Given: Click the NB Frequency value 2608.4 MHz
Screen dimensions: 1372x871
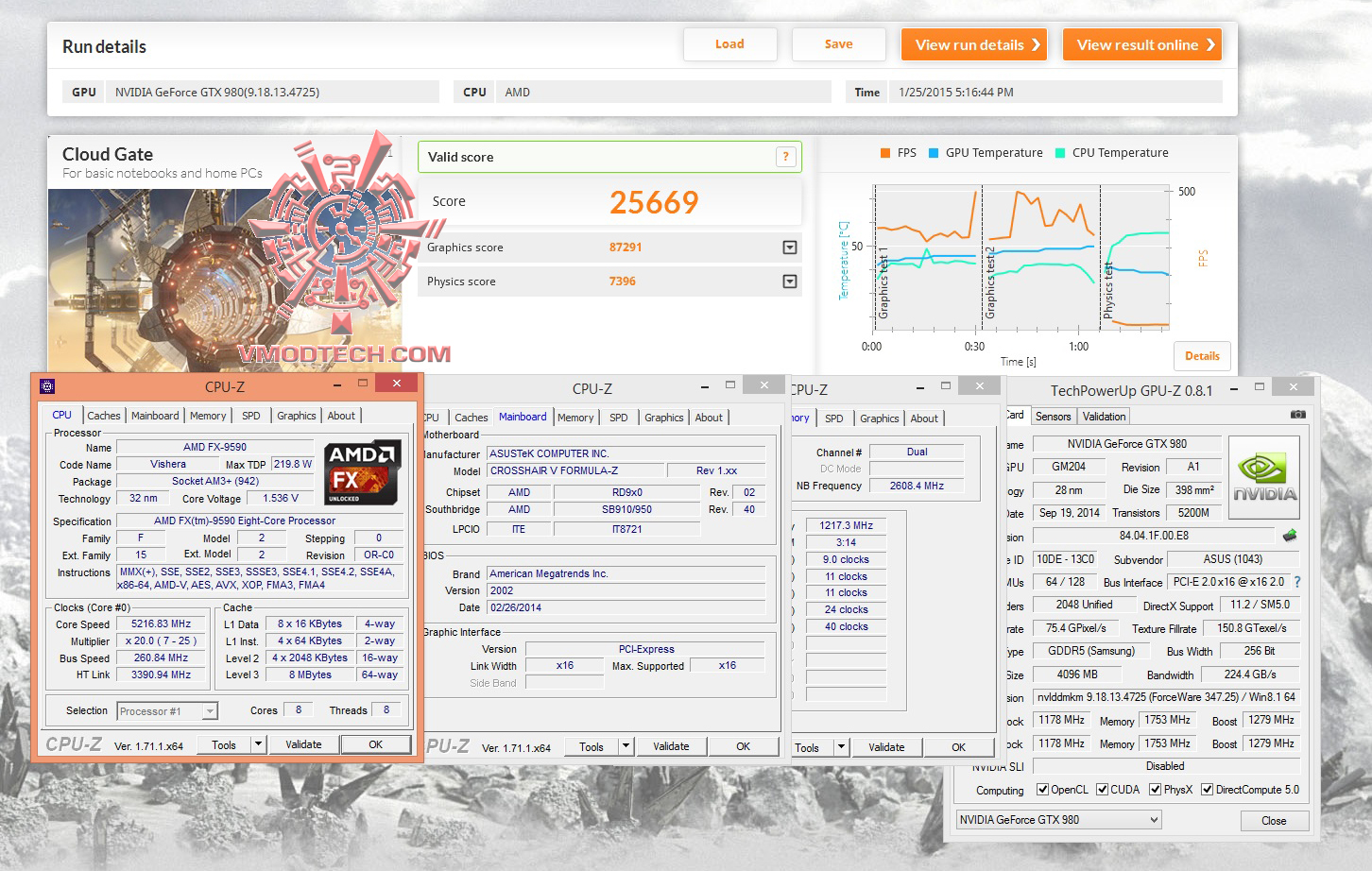Looking at the screenshot, I should click(x=917, y=486).
